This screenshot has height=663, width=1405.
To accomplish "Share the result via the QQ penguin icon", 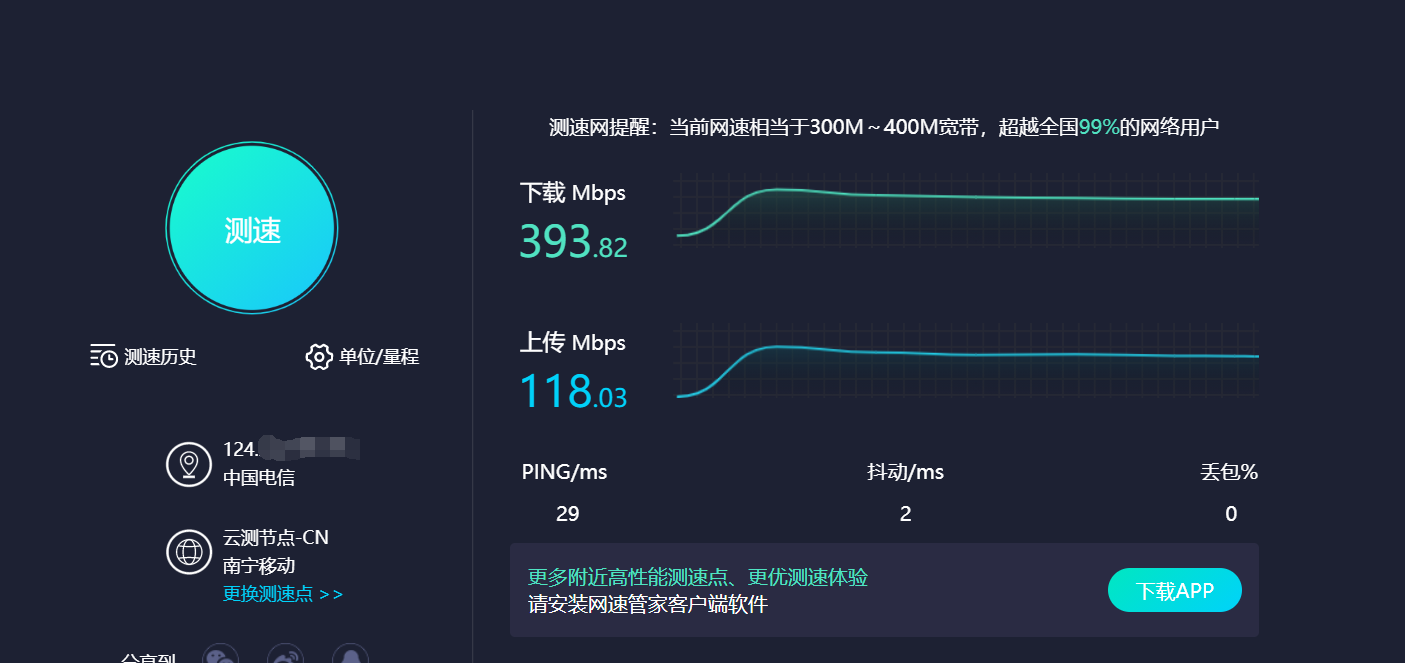I will coord(350,656).
